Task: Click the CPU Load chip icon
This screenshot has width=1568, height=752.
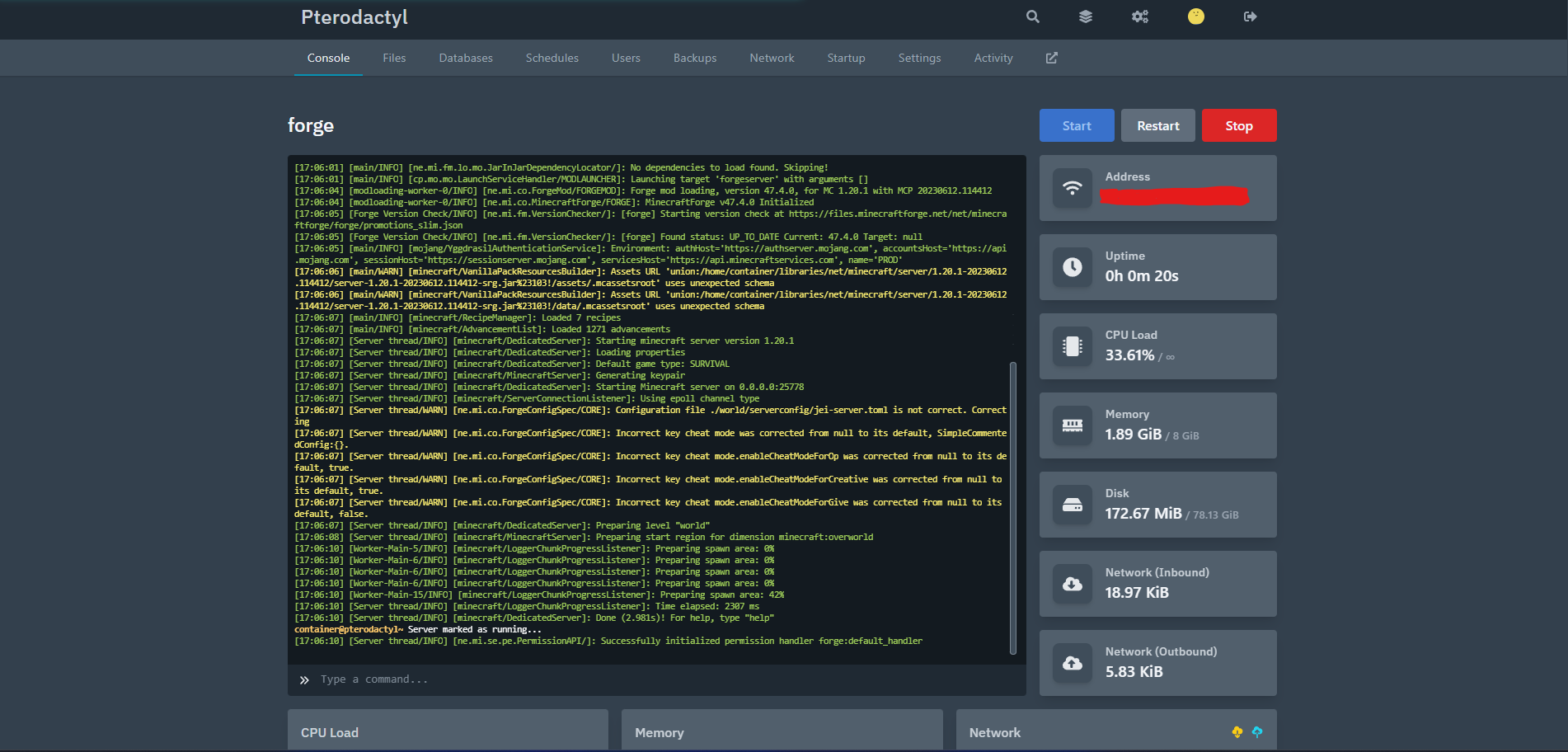Action: click(1073, 346)
